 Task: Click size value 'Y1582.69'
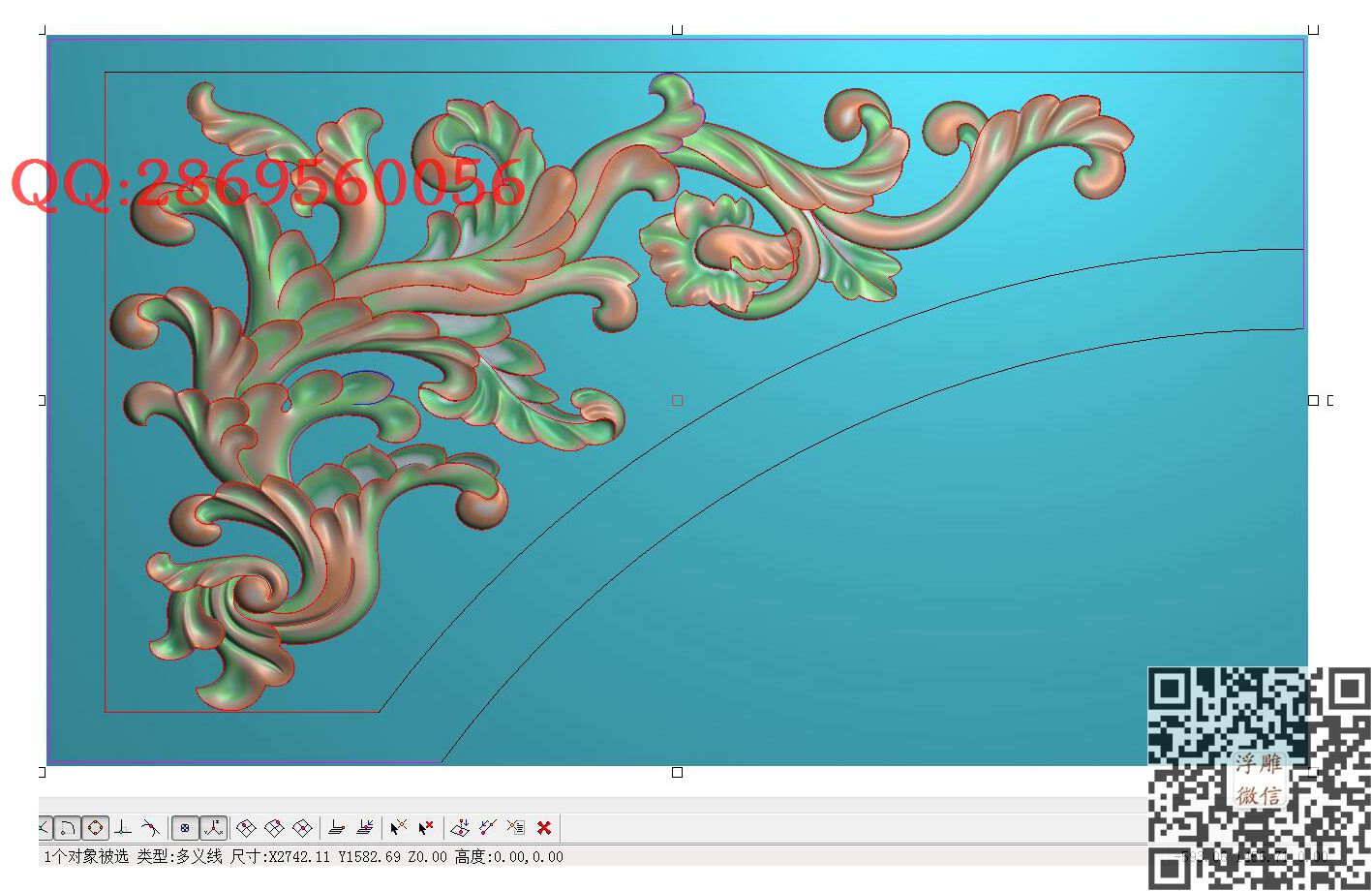[x=369, y=857]
